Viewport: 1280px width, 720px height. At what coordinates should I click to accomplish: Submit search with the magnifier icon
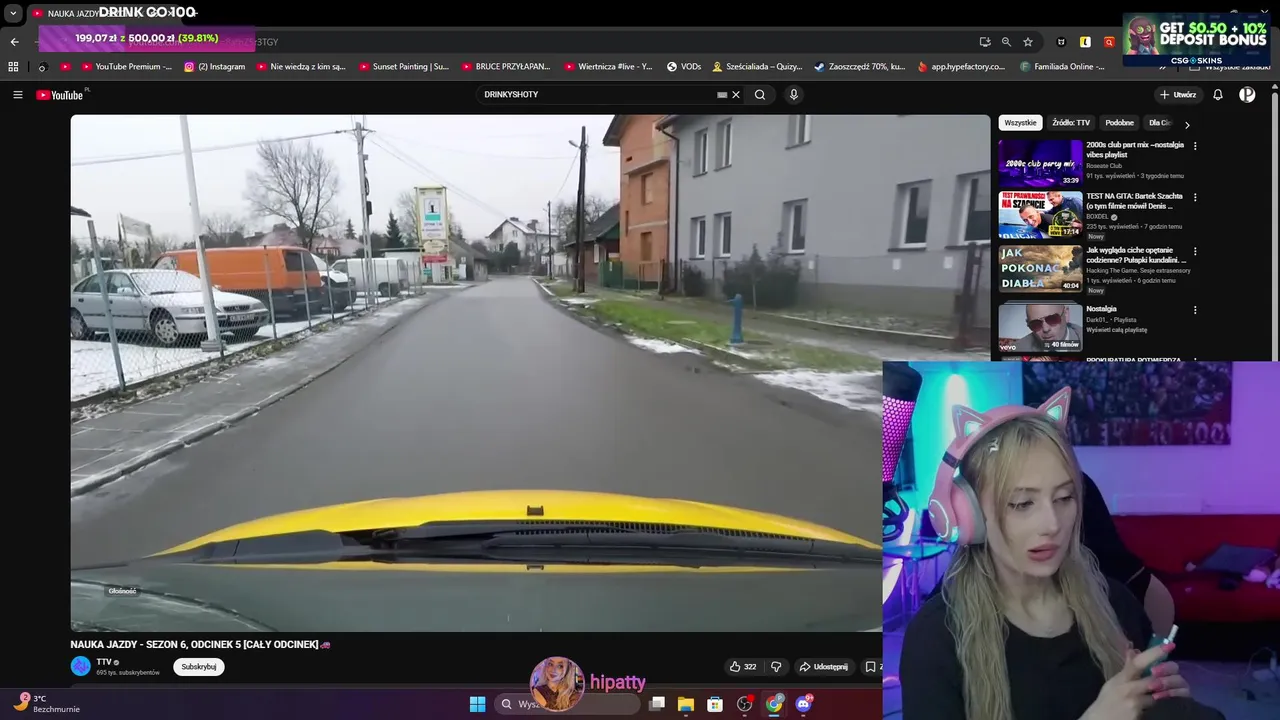tap(760, 95)
